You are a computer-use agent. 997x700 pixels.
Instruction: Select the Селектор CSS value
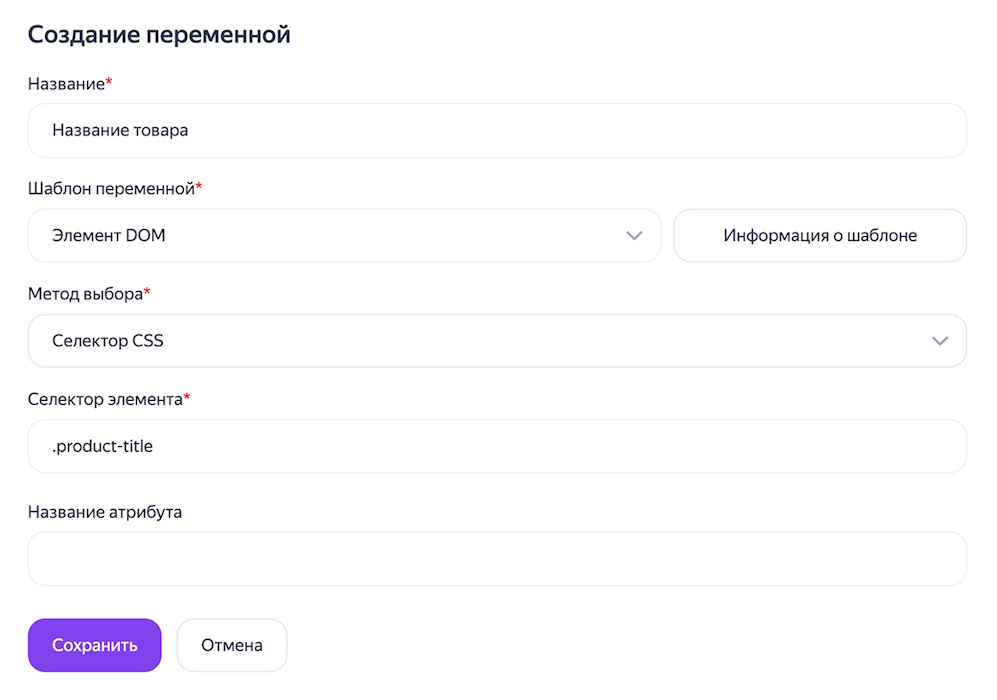[106, 340]
